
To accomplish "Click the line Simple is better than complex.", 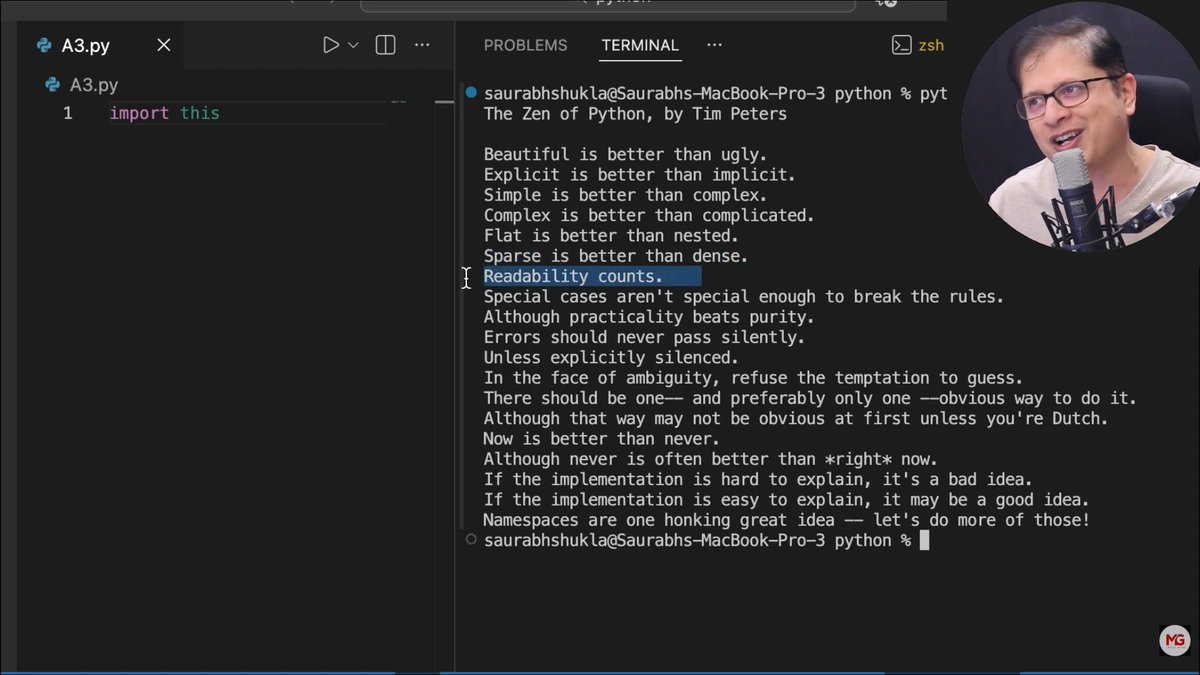I will 625,195.
